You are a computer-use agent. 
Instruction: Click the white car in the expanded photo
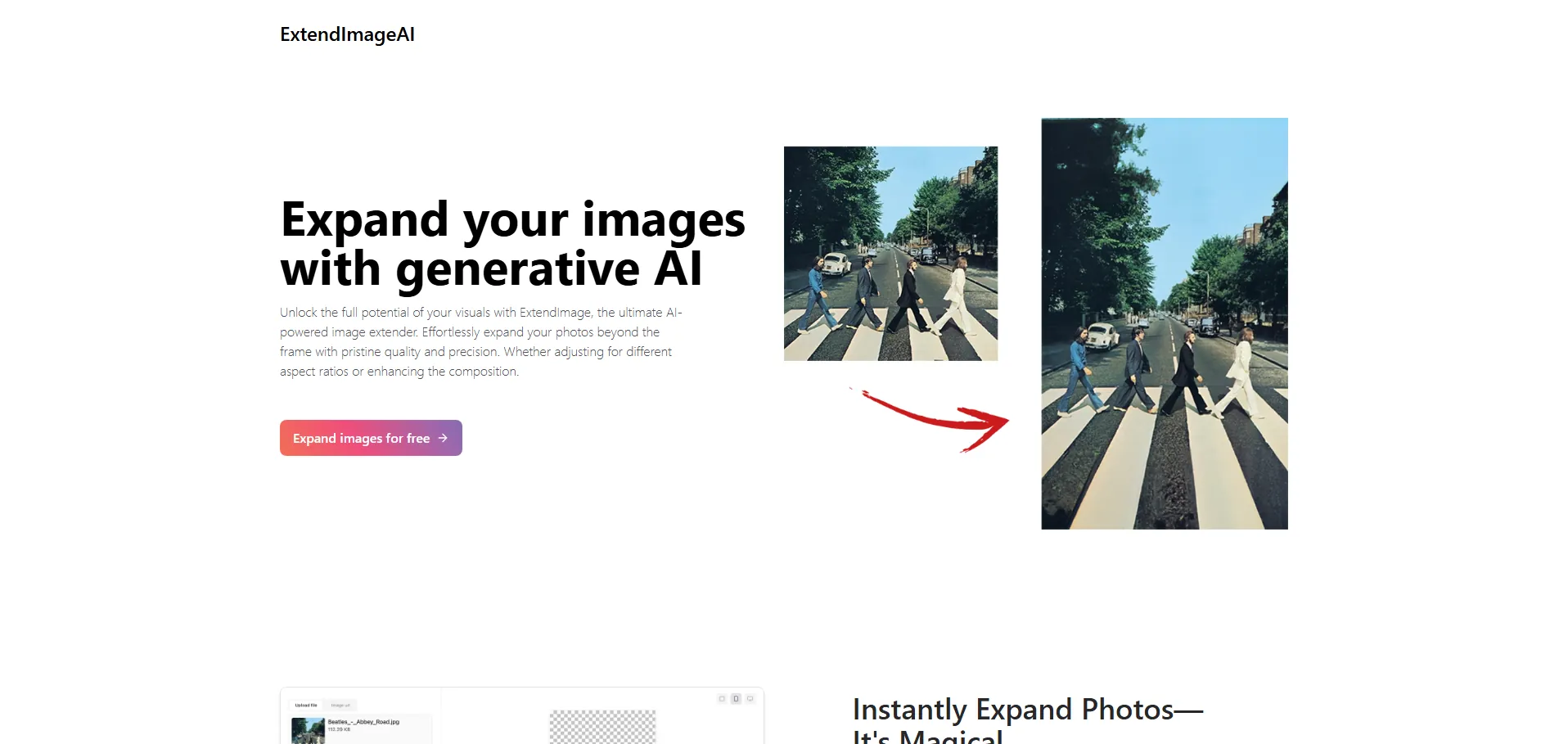(1103, 335)
